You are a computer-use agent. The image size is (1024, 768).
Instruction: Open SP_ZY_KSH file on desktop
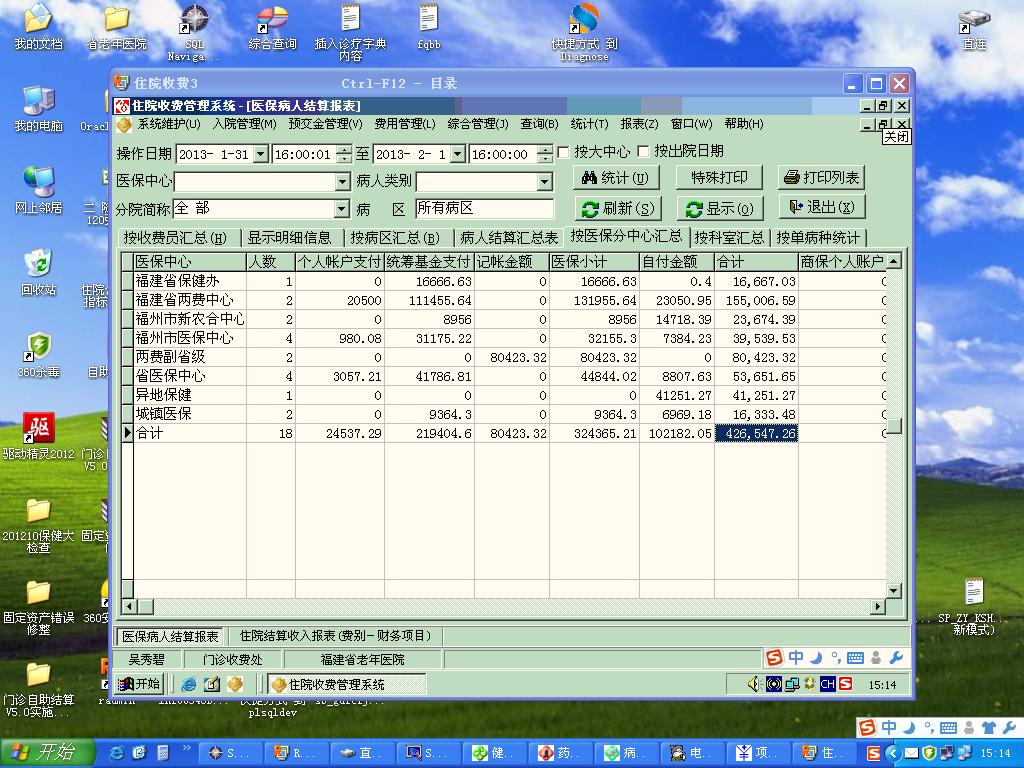coord(974,607)
